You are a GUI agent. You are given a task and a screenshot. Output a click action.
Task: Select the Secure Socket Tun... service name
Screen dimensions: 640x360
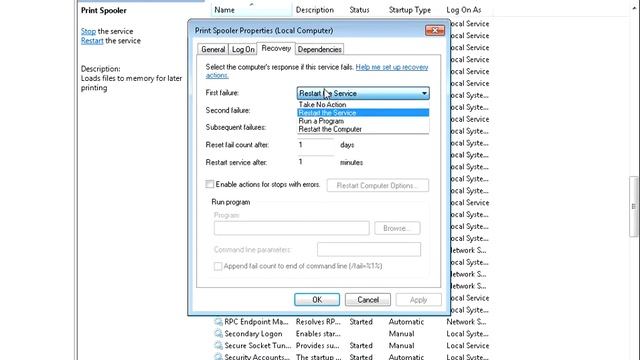(258, 345)
